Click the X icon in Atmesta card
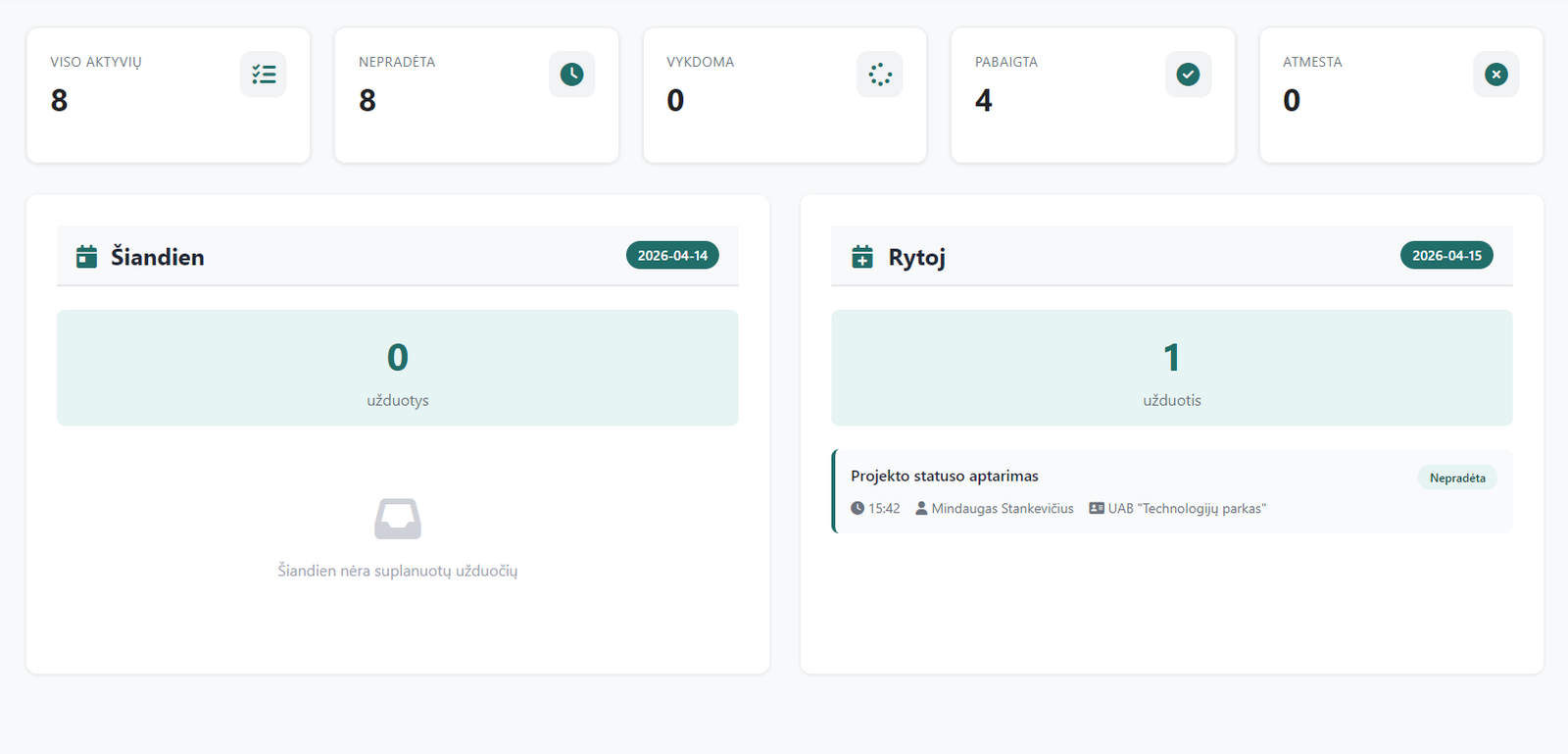1568x754 pixels. tap(1495, 75)
